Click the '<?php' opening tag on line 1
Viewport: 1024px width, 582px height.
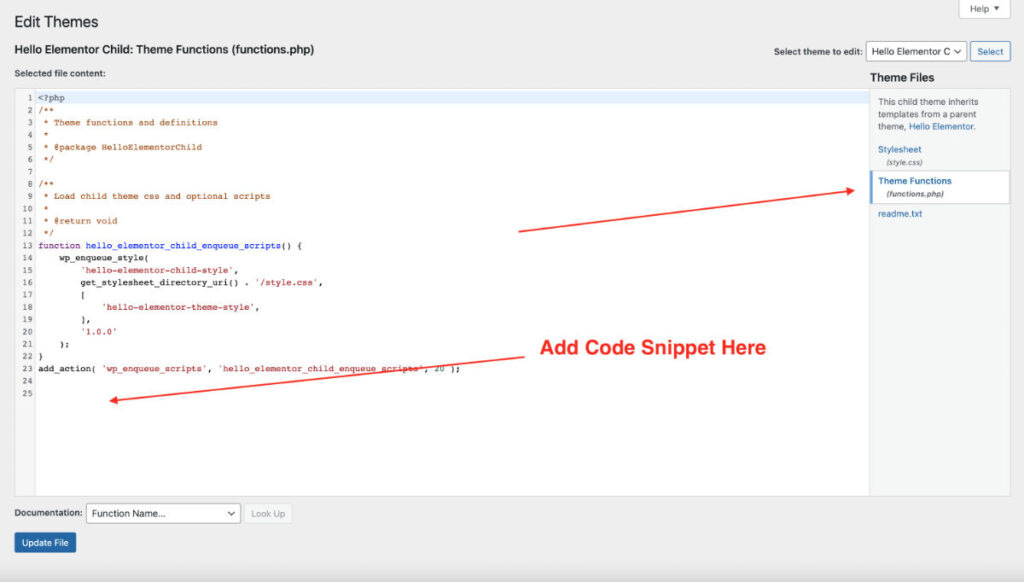click(x=51, y=98)
